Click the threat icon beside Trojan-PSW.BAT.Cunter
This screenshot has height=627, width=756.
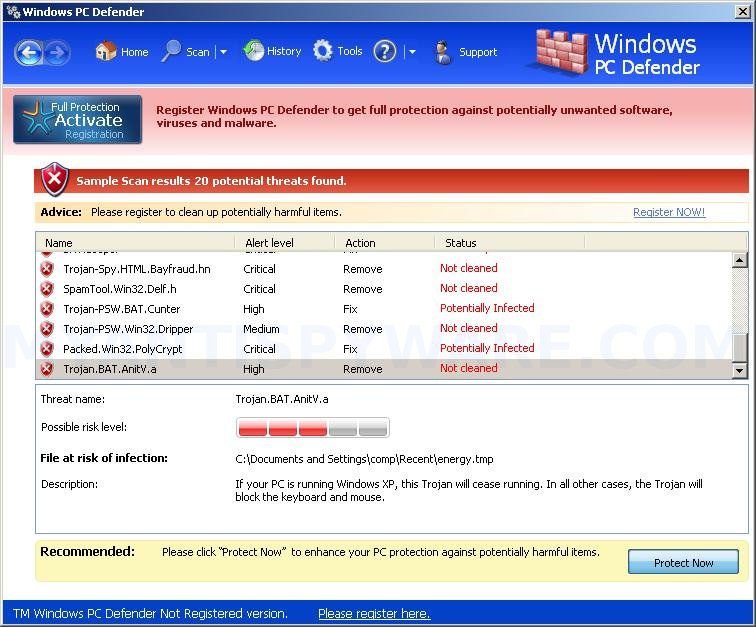pos(47,309)
